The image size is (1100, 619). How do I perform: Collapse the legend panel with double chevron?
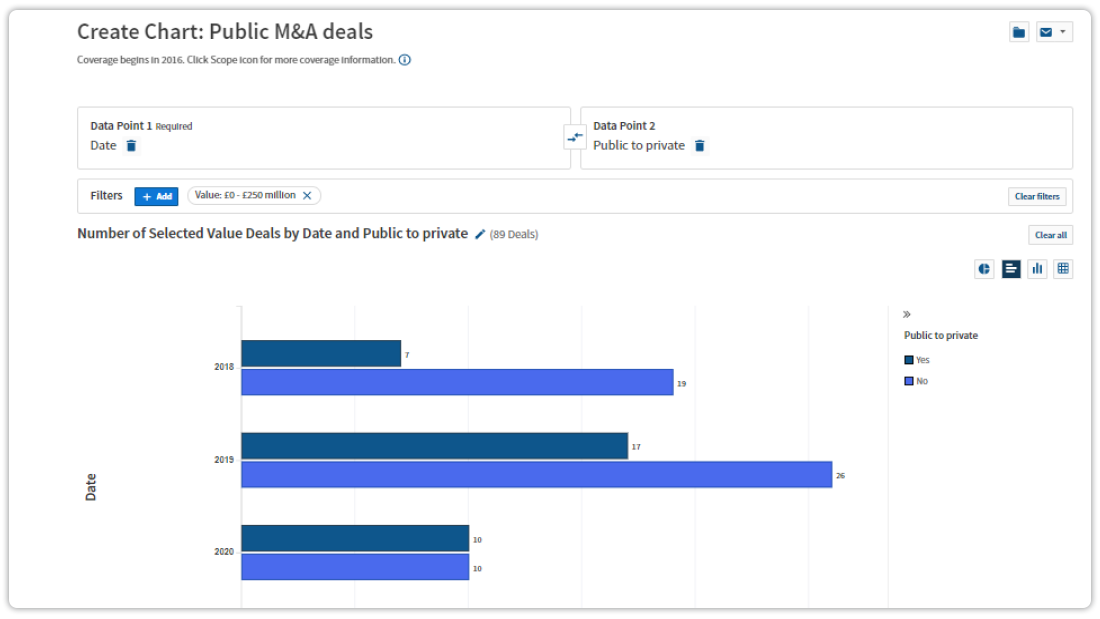pyautogui.click(x=907, y=314)
